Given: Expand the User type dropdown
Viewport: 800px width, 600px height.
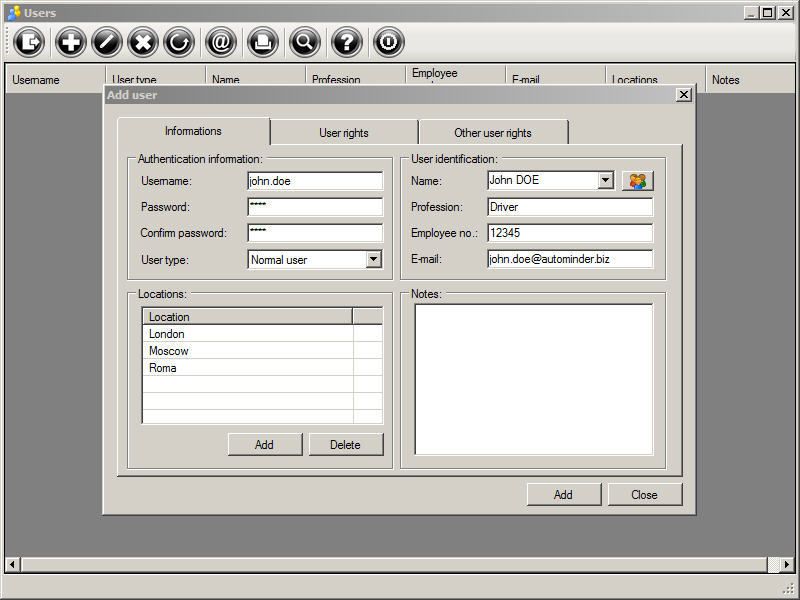Looking at the screenshot, I should pos(373,260).
